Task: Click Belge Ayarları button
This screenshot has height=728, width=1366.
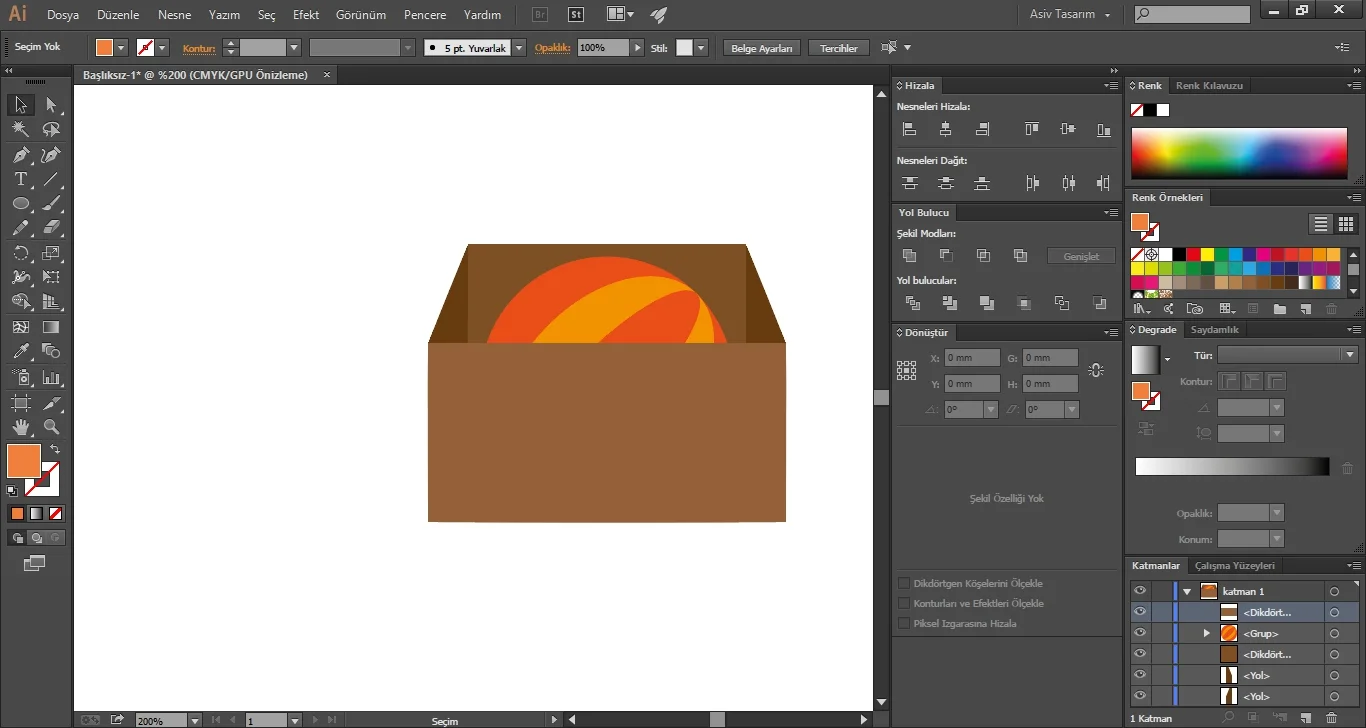Action: pyautogui.click(x=762, y=48)
